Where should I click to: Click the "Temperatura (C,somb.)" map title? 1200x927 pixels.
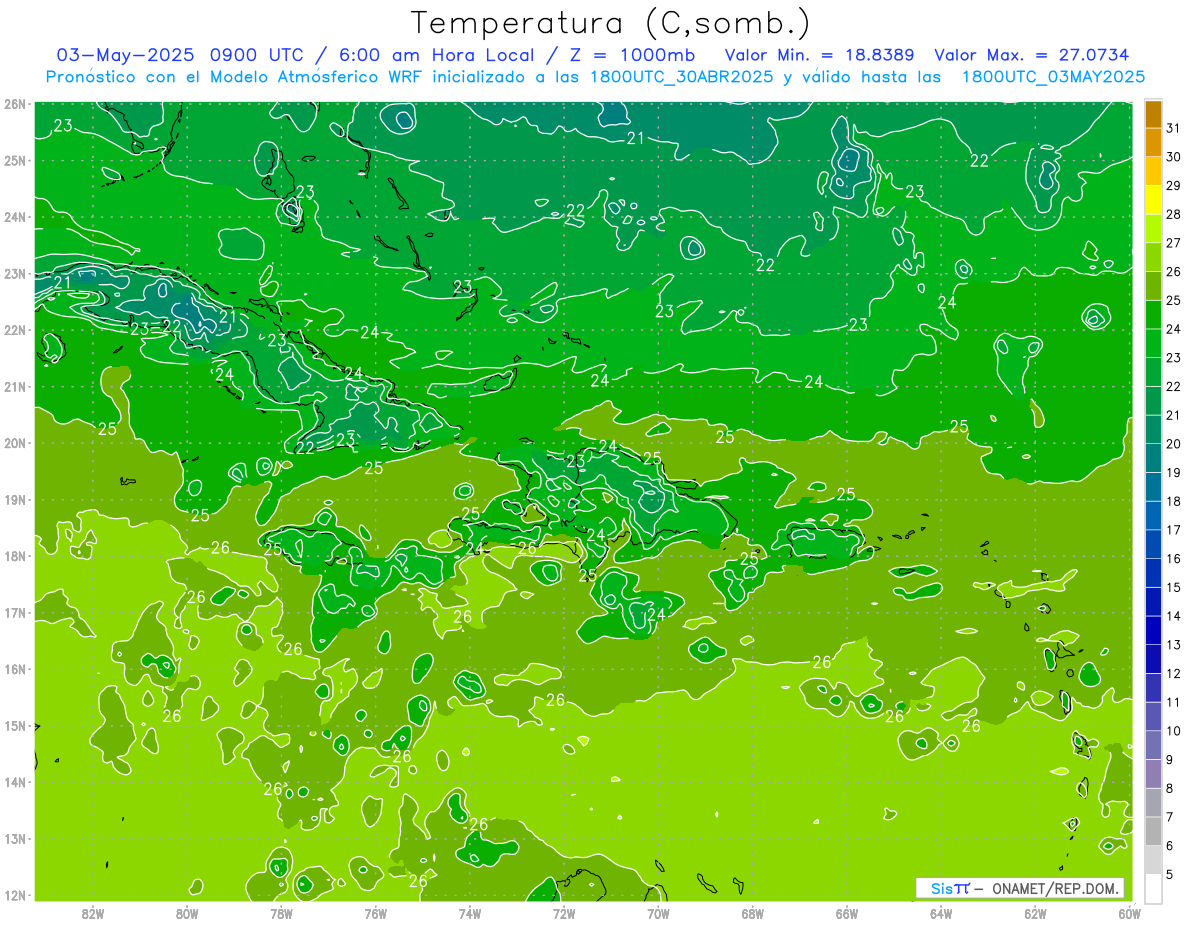point(611,23)
